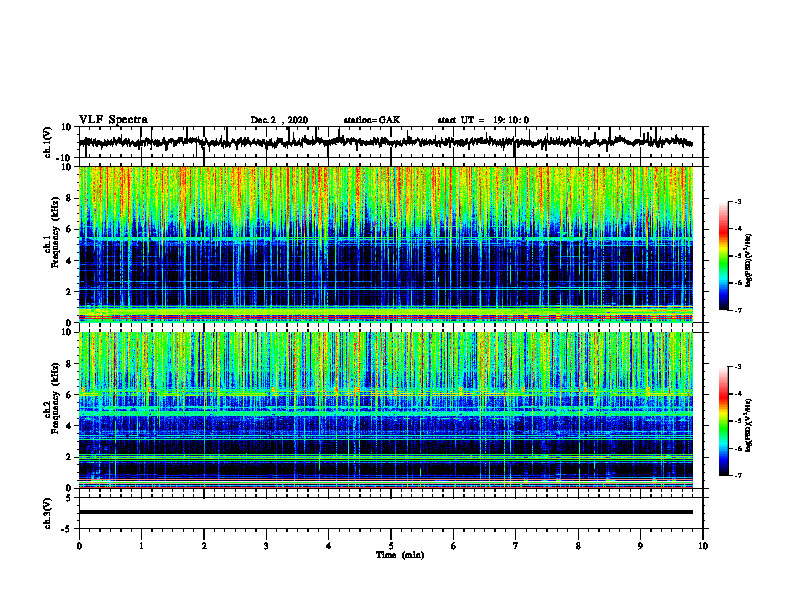The image size is (792, 612).
Task: Click time axis tick label '8'
Action: (x=578, y=546)
